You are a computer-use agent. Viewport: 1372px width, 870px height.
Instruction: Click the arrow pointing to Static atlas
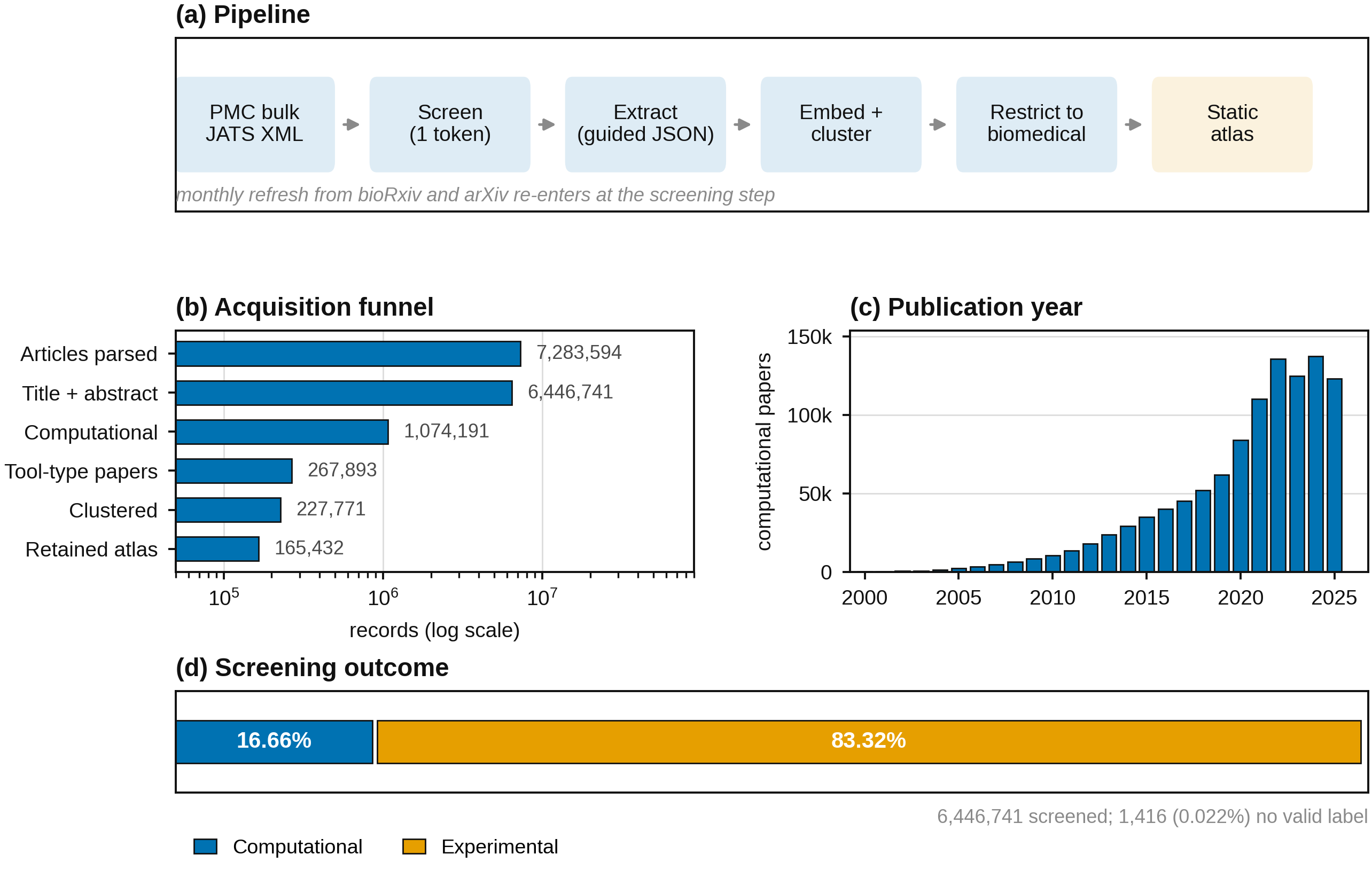(1133, 124)
